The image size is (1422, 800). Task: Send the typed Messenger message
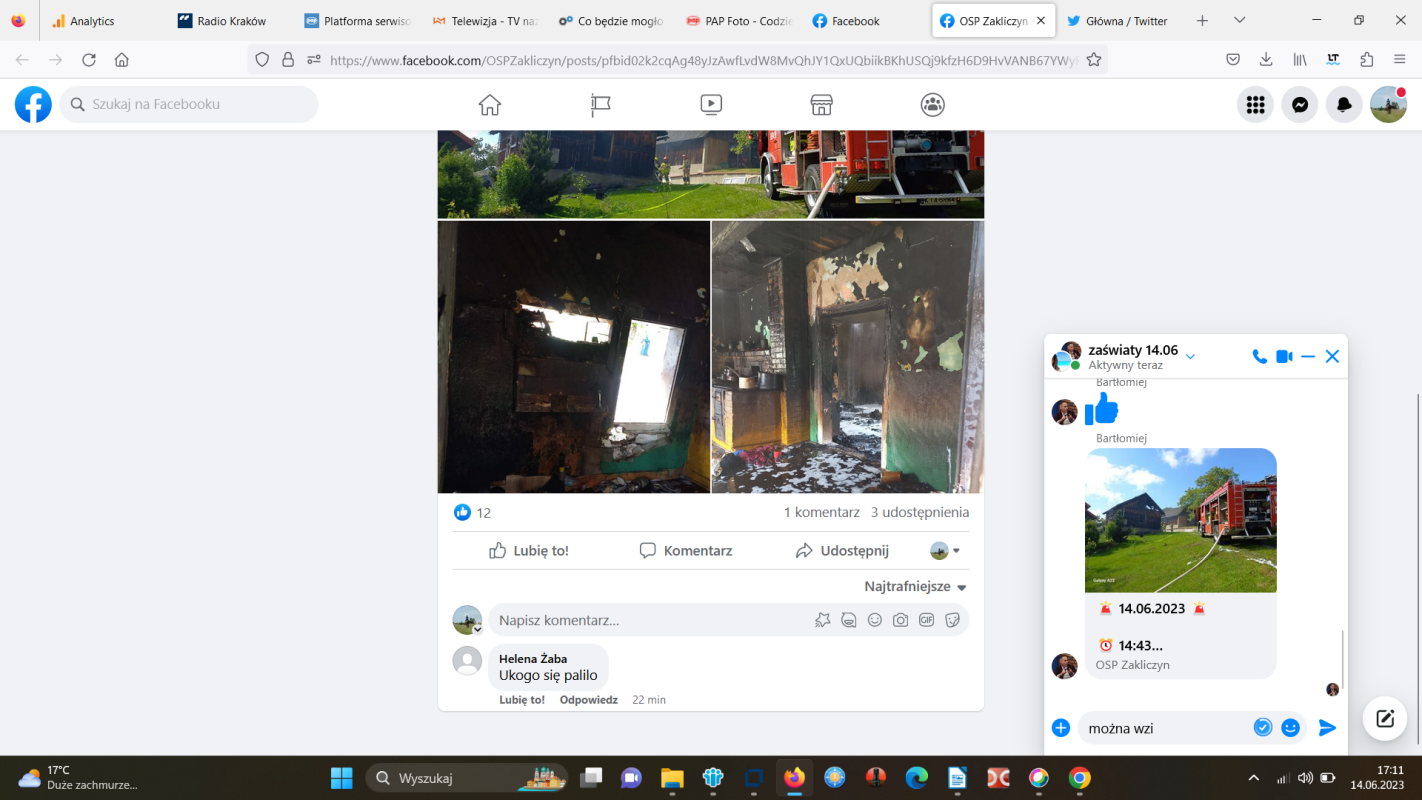(x=1327, y=728)
